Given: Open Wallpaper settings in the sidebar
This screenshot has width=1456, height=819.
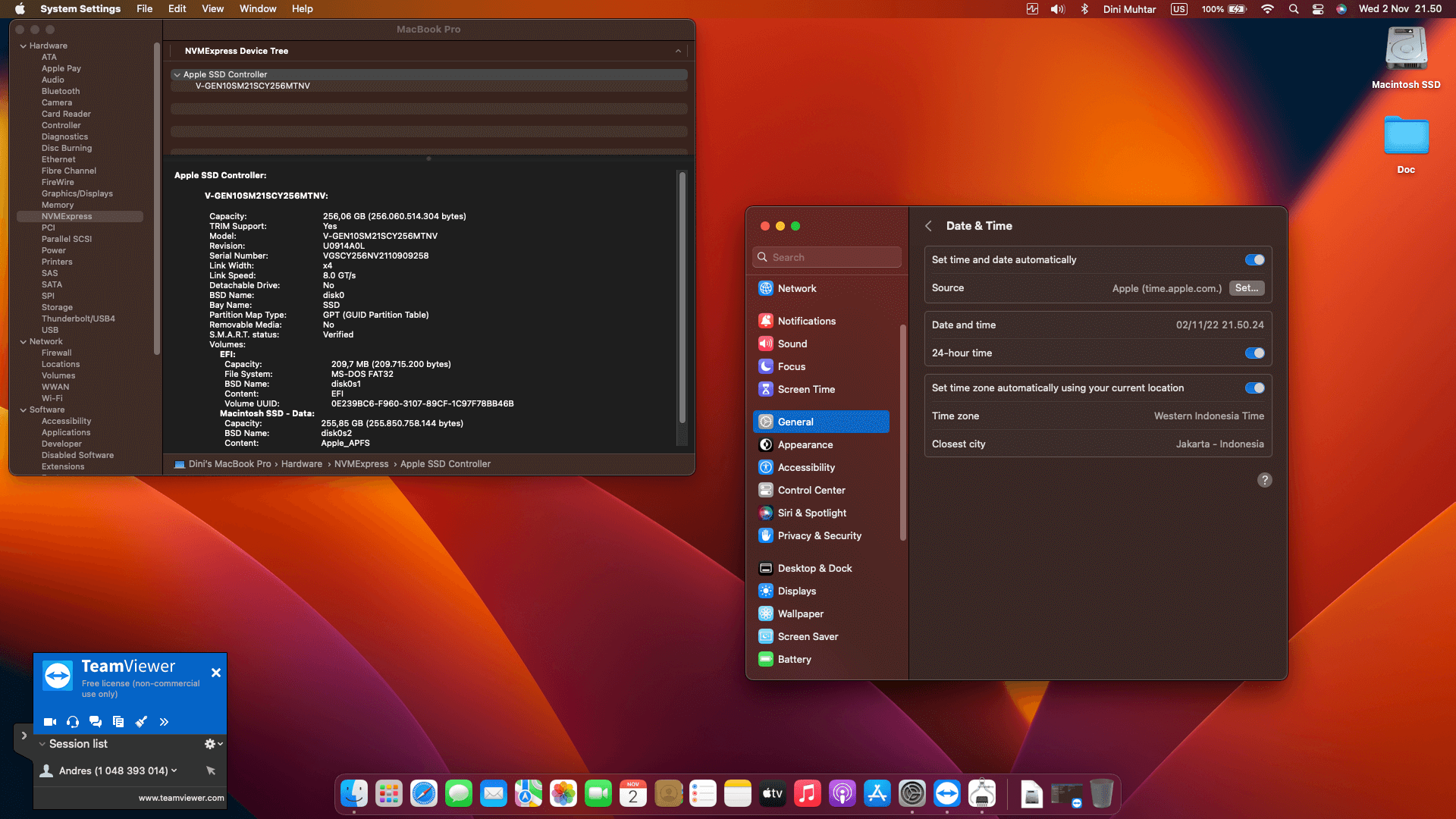Looking at the screenshot, I should [799, 613].
